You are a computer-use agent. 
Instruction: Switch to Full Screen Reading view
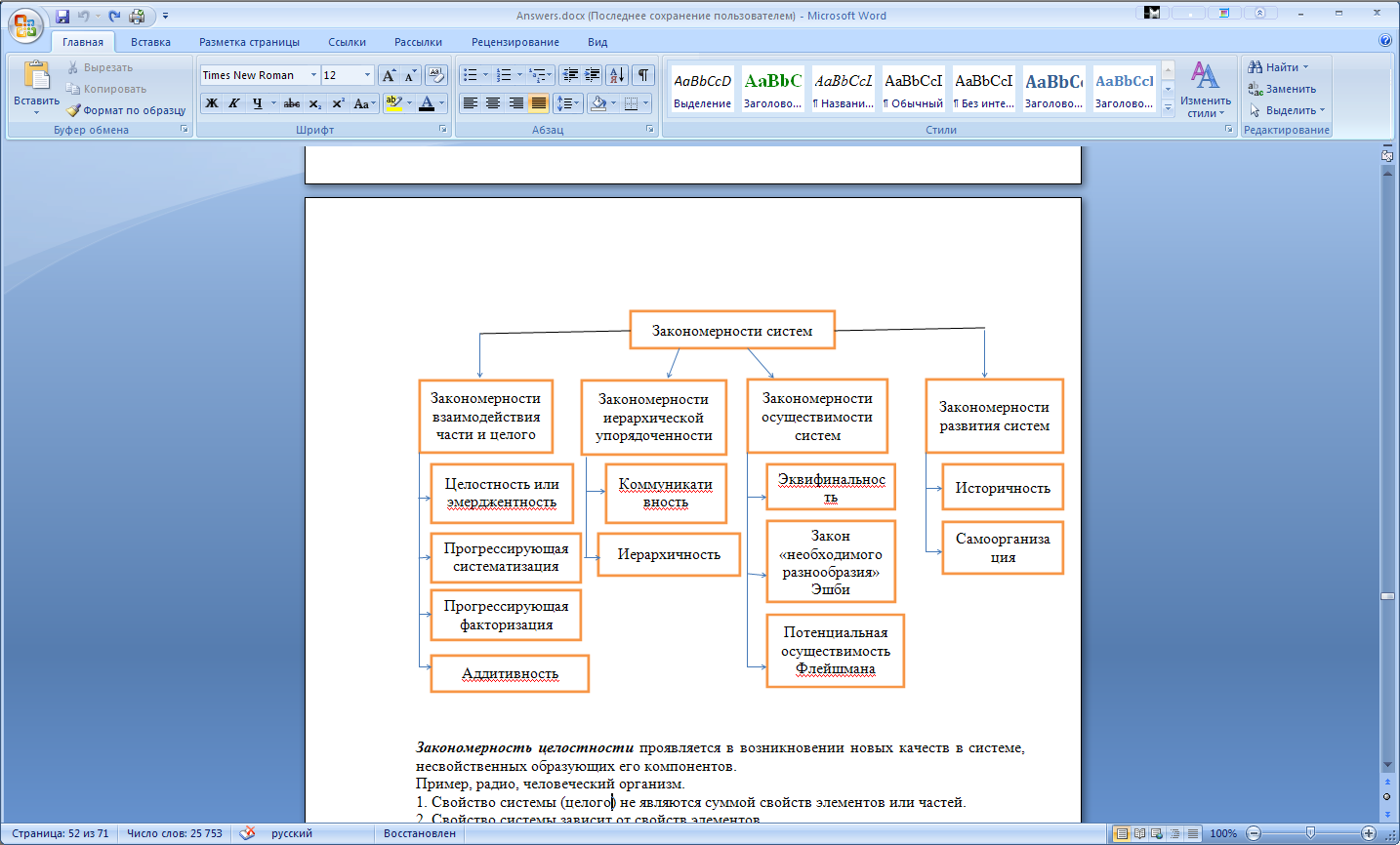pyautogui.click(x=1139, y=833)
